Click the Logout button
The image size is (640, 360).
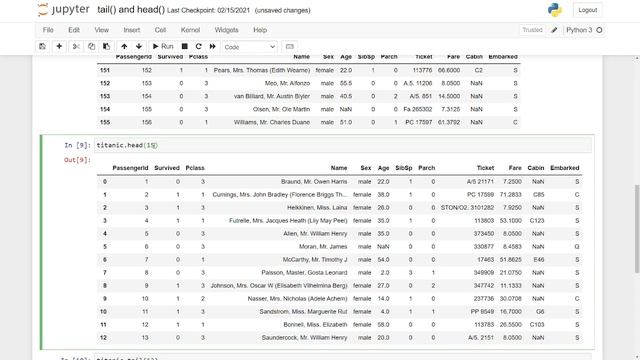pos(588,10)
